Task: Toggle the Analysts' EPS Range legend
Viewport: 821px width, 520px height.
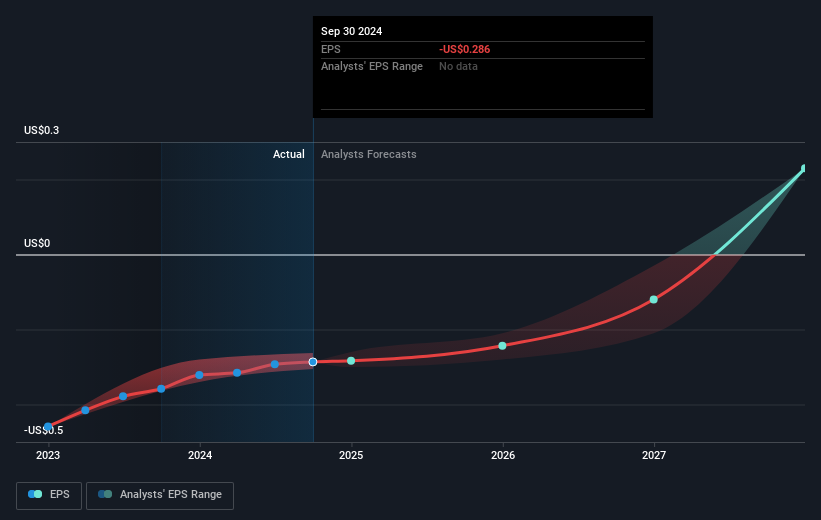Action: 160,495
